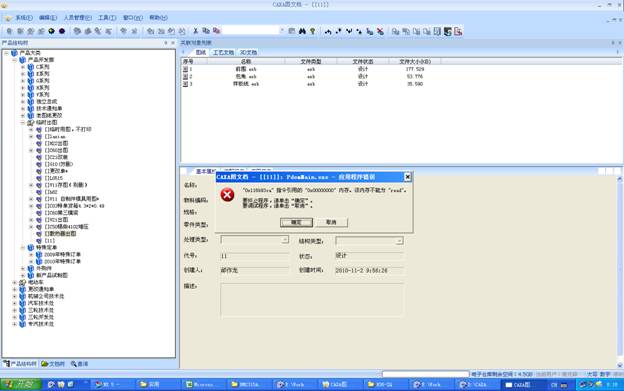Image resolution: width=624 pixels, height=391 pixels.
Task: Click the red X delete toolbar icon
Action: 380,31
